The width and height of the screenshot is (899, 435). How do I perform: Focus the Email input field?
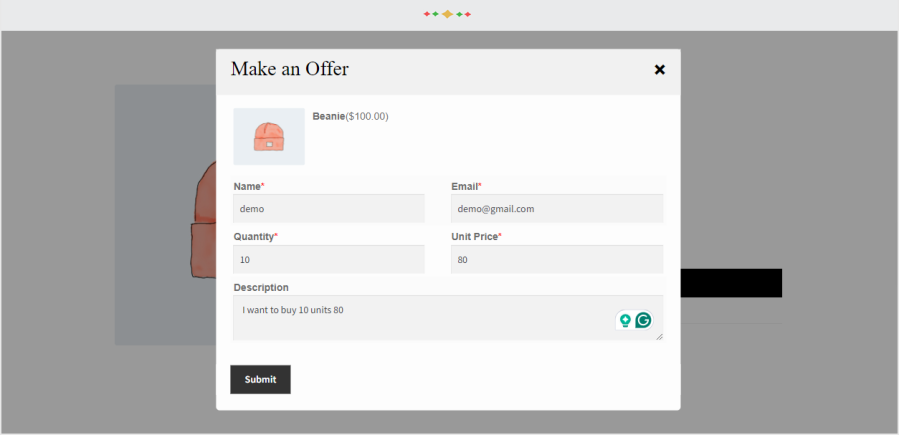point(556,209)
